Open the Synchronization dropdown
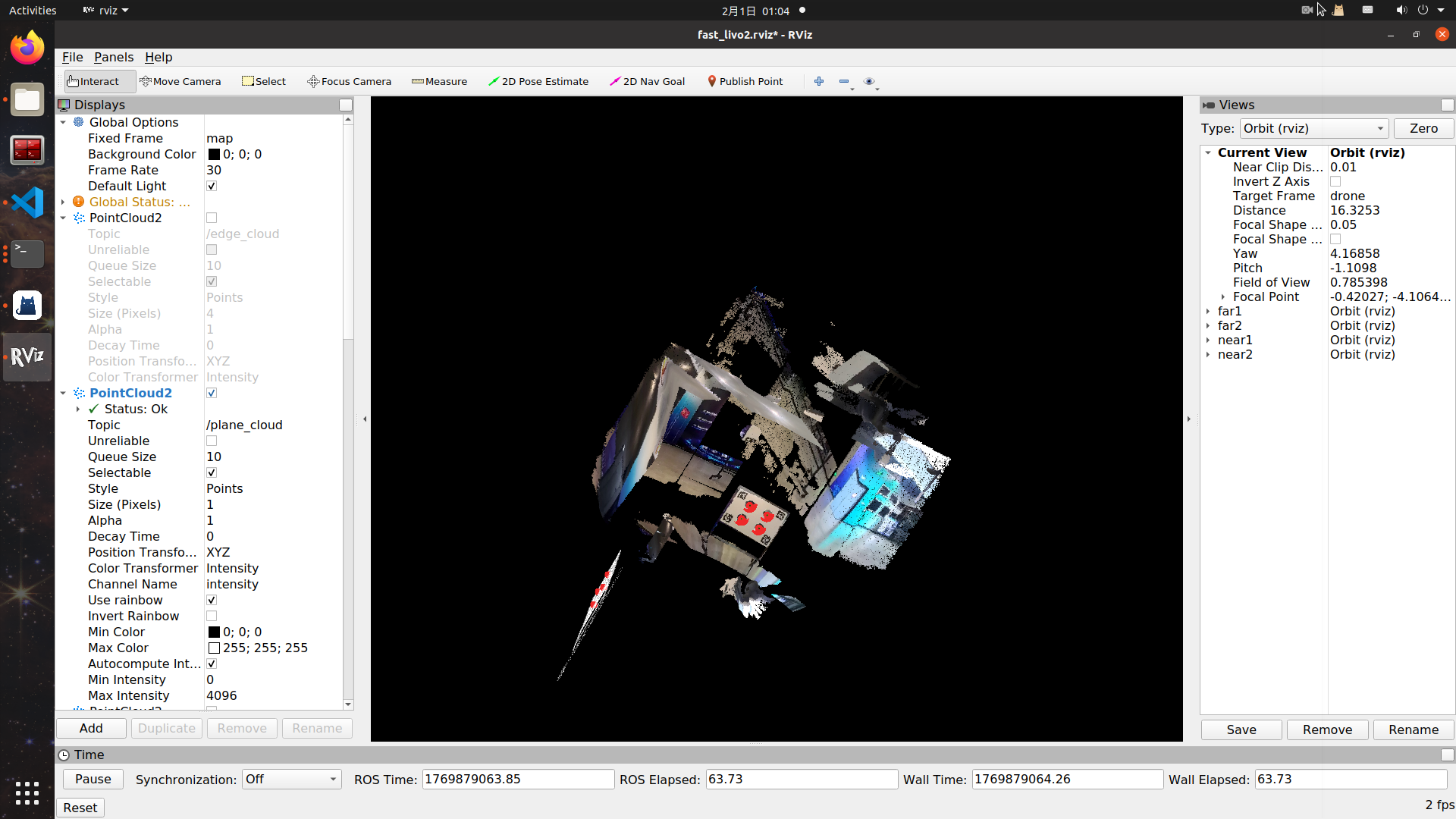 pyautogui.click(x=291, y=779)
